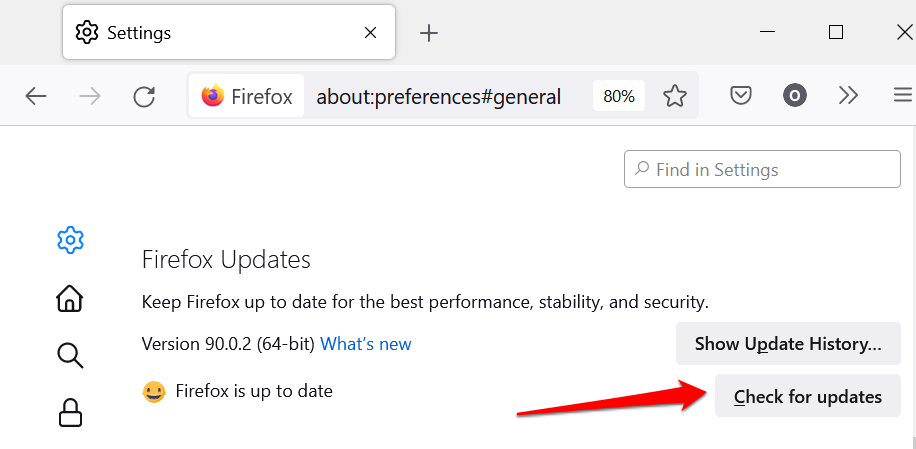This screenshot has width=916, height=449.
Task: Bookmark this page with the star icon
Action: tap(676, 96)
